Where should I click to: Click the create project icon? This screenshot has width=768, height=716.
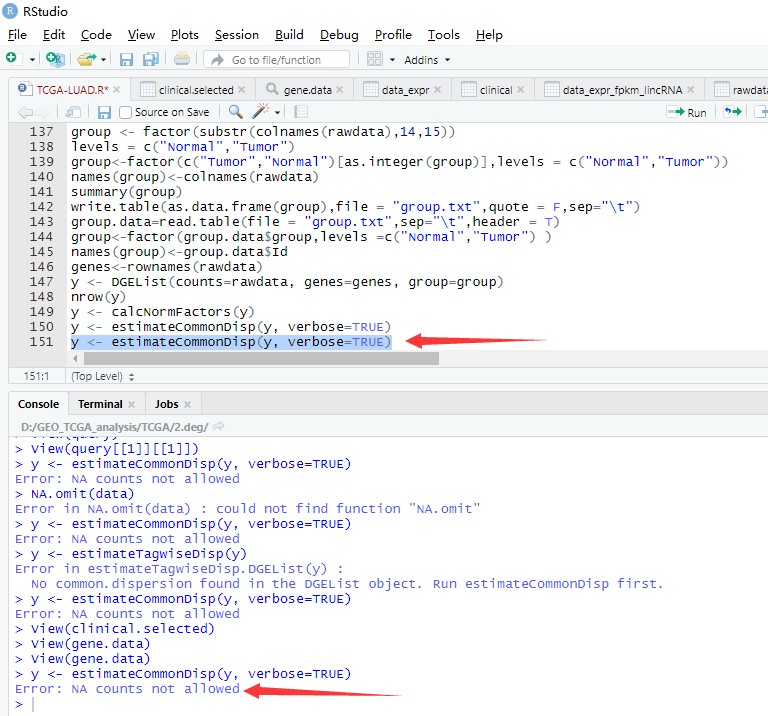coord(54,59)
